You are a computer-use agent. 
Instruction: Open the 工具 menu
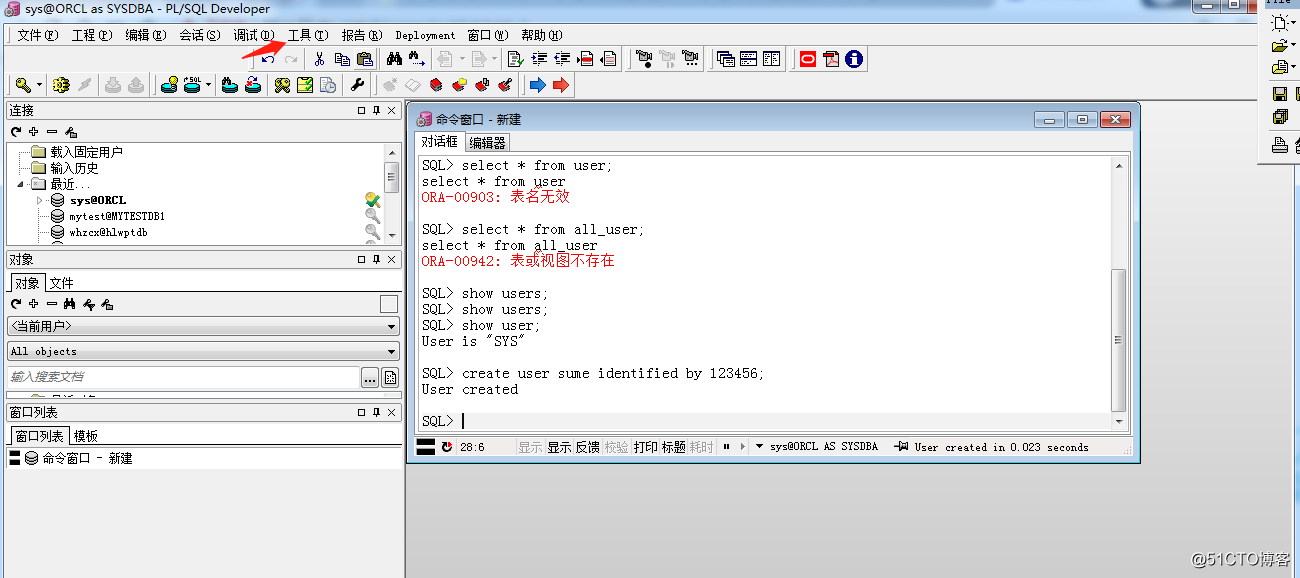click(307, 35)
